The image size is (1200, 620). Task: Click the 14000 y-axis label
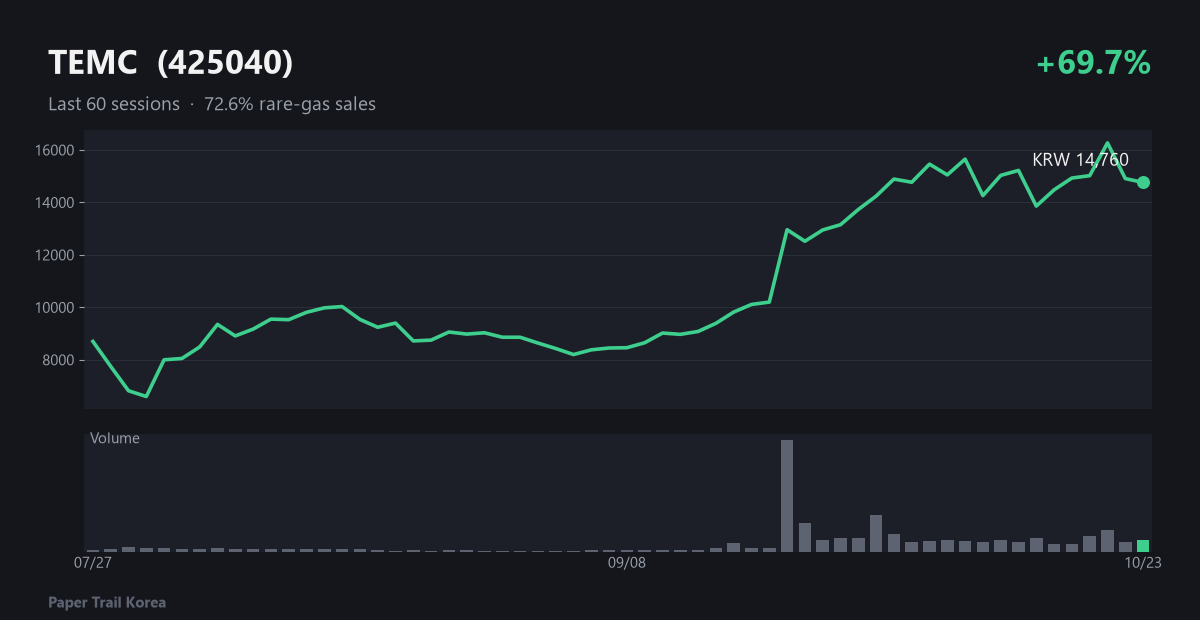click(x=55, y=203)
